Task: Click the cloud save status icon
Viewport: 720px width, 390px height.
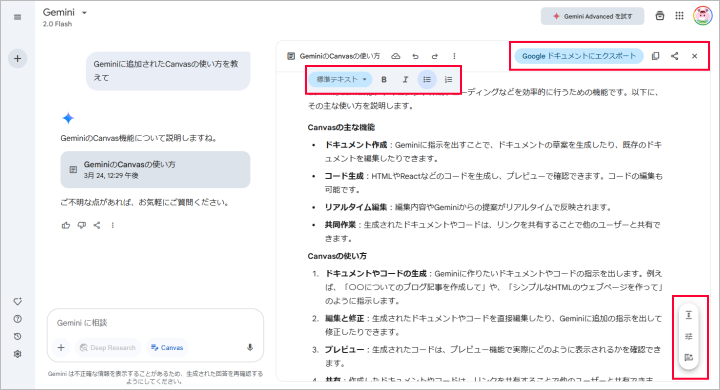Action: point(395,56)
